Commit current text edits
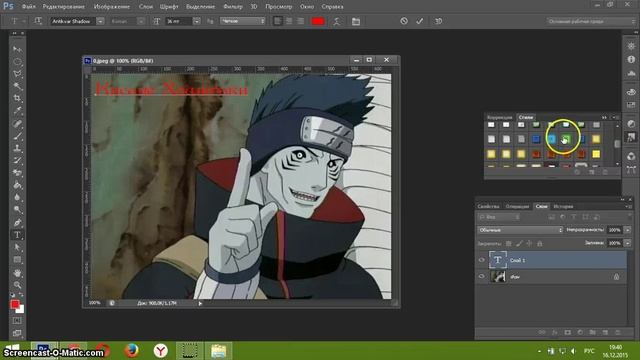 [420, 21]
